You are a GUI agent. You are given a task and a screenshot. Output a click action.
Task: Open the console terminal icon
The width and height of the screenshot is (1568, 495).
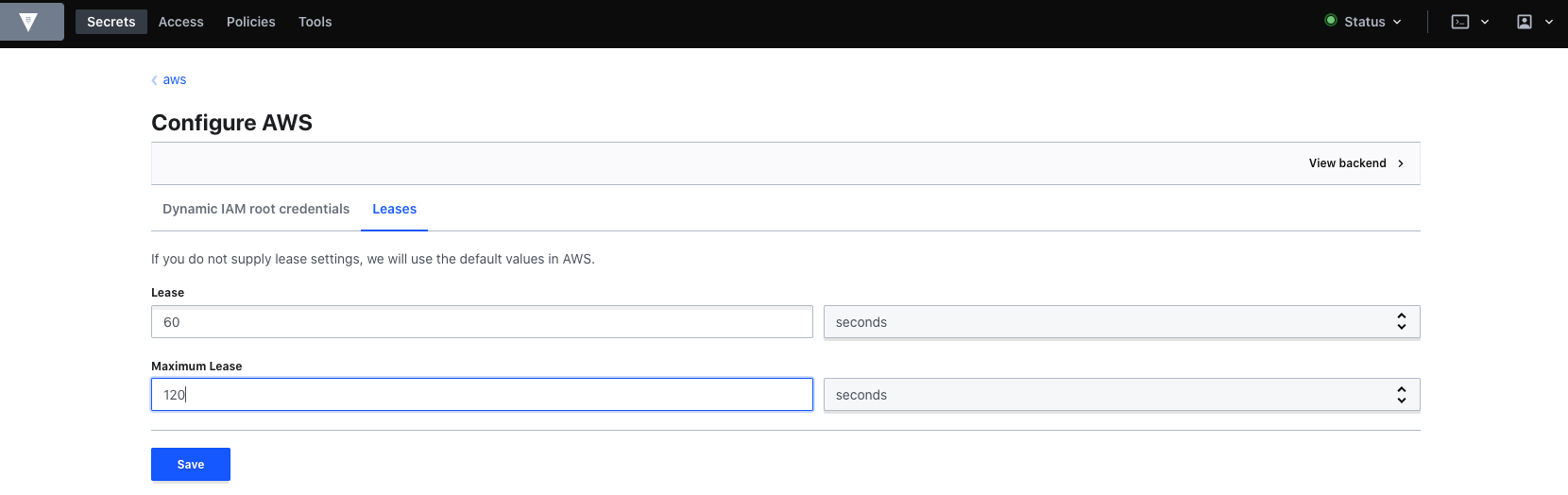tap(1460, 22)
